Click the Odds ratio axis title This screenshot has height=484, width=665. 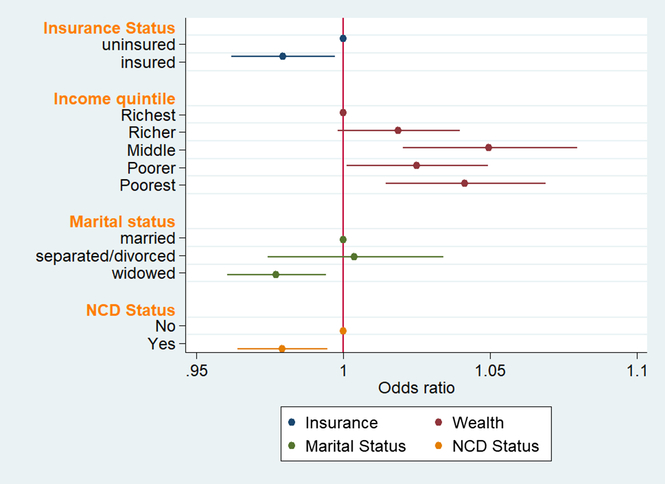pos(416,387)
